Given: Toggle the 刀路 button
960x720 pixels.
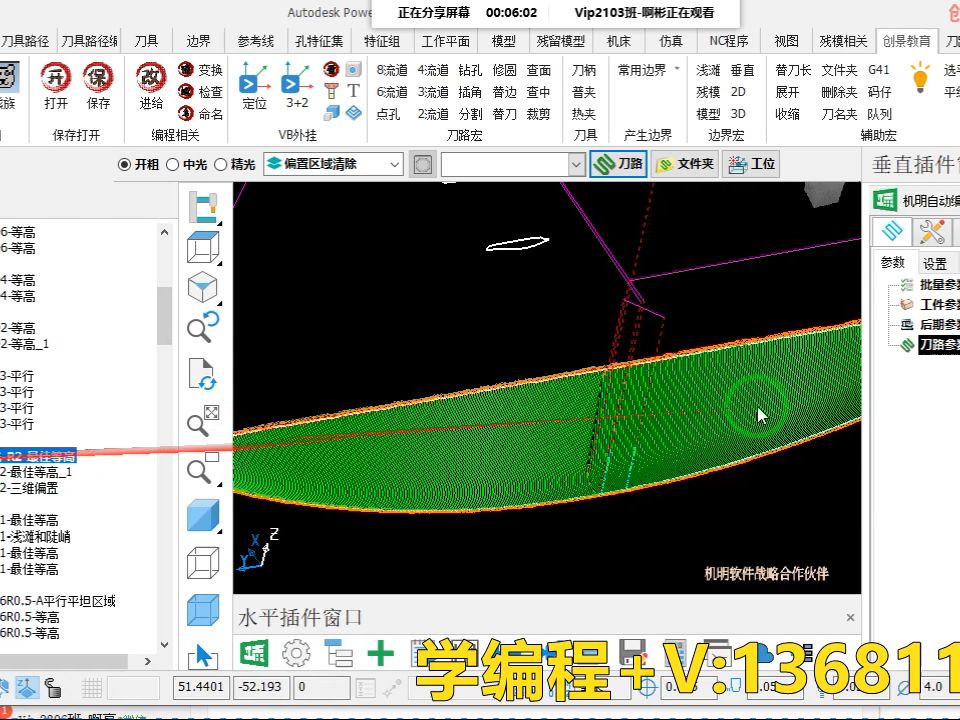Looking at the screenshot, I should click(618, 164).
